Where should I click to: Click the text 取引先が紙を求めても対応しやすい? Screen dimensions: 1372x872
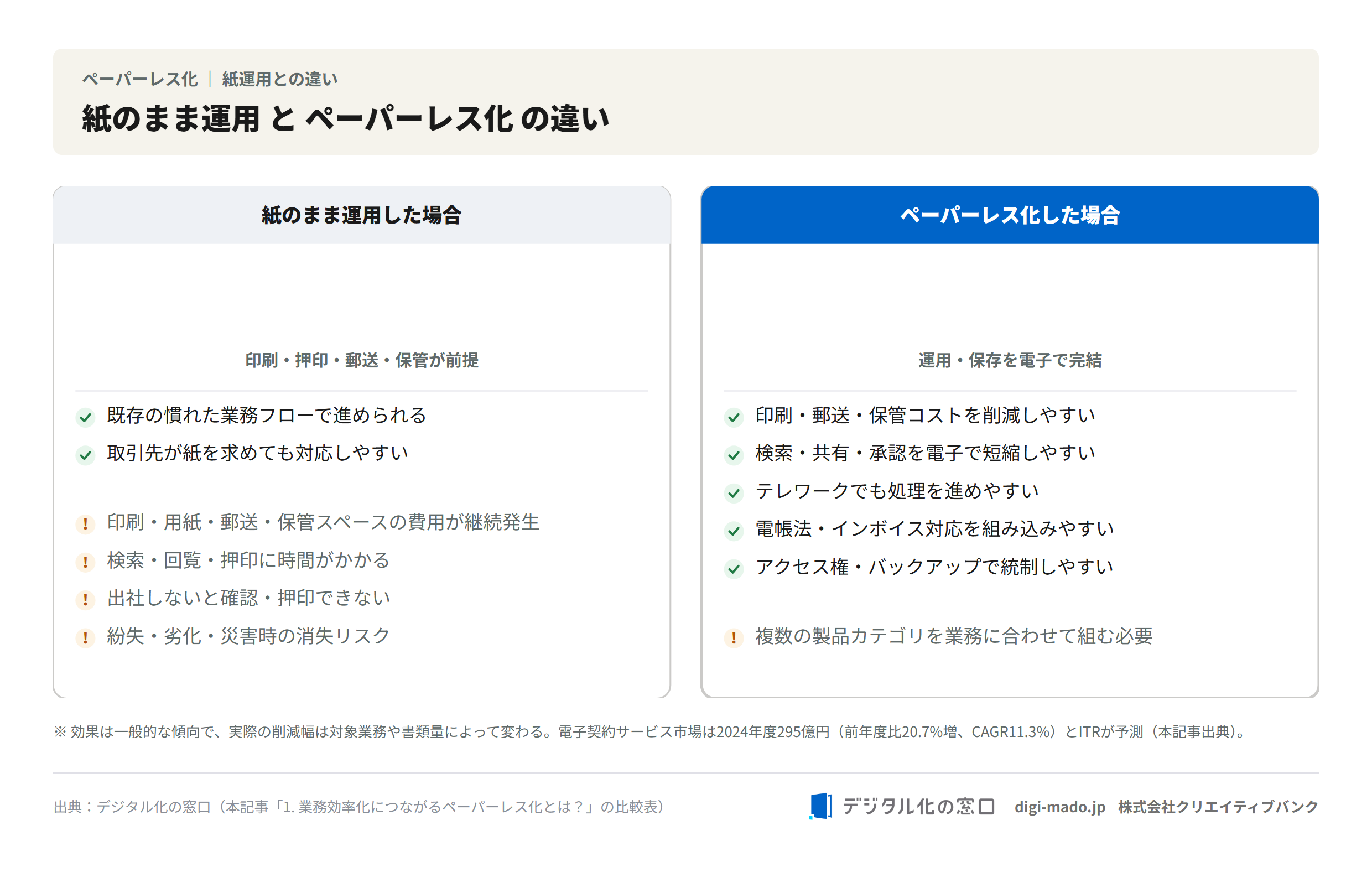(258, 453)
